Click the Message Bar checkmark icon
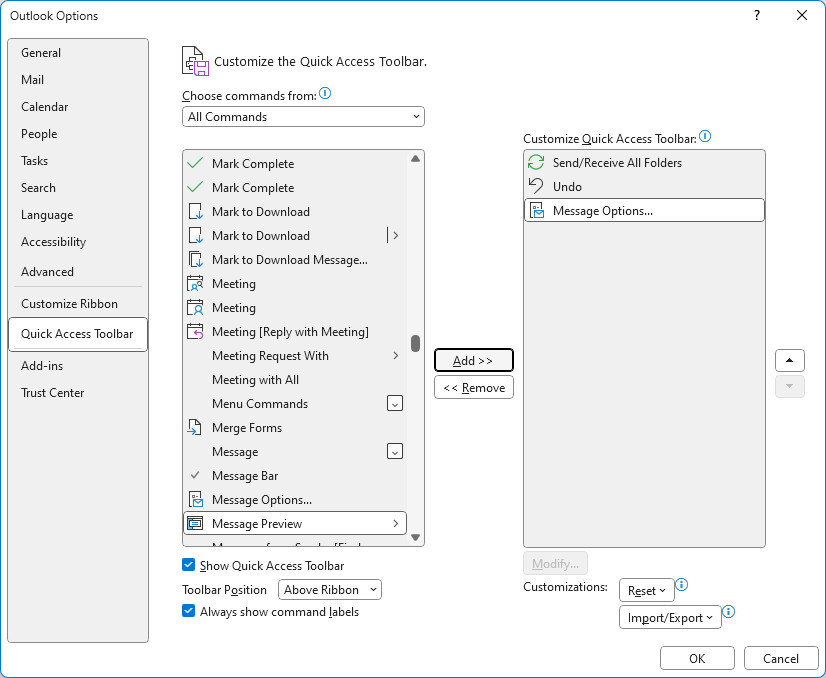826x678 pixels. 195,475
